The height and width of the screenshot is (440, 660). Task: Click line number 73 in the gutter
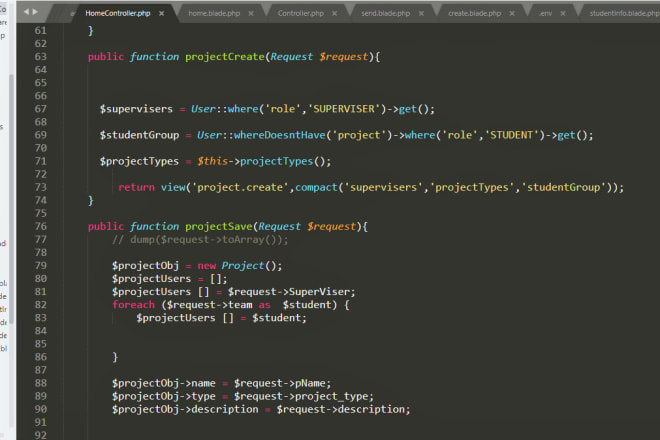(41, 187)
